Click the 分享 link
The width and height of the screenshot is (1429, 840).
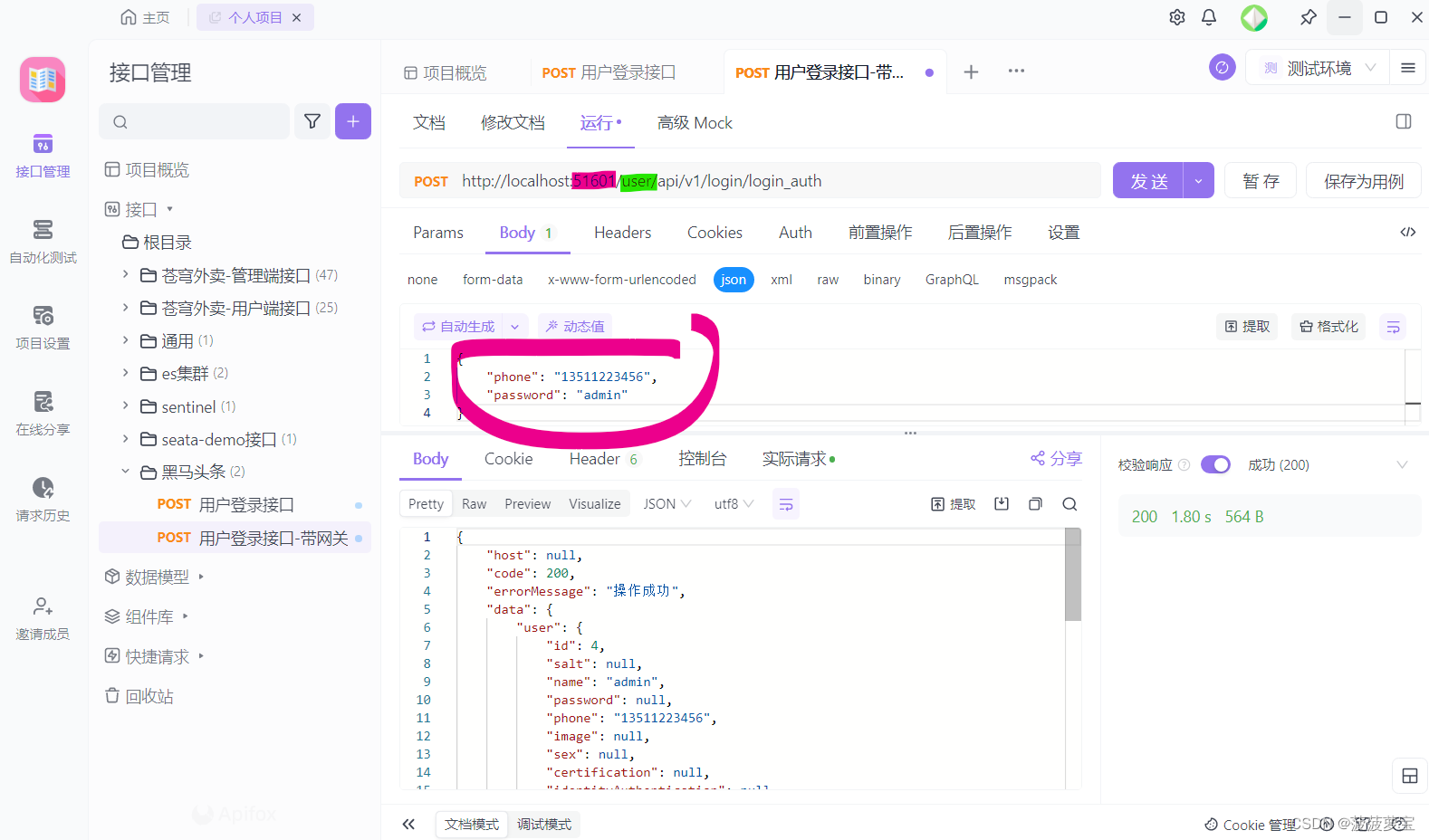1056,459
